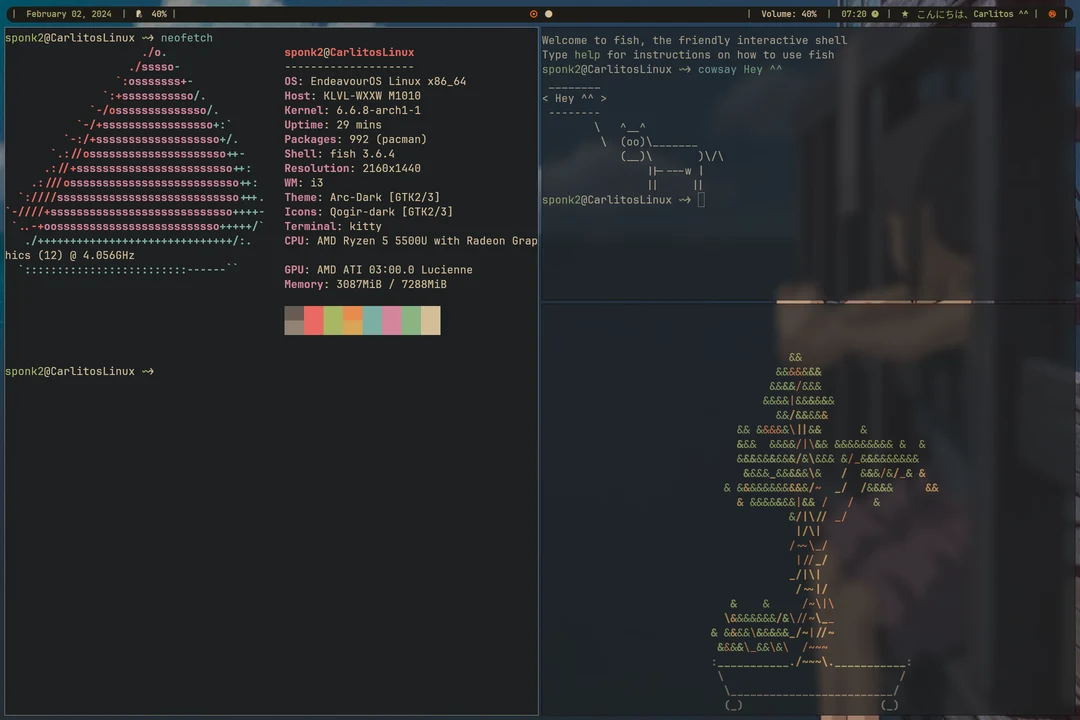The image size is (1080, 720).
Task: Click the こんにちは、Carlitos greeting text
Action: pos(971,14)
